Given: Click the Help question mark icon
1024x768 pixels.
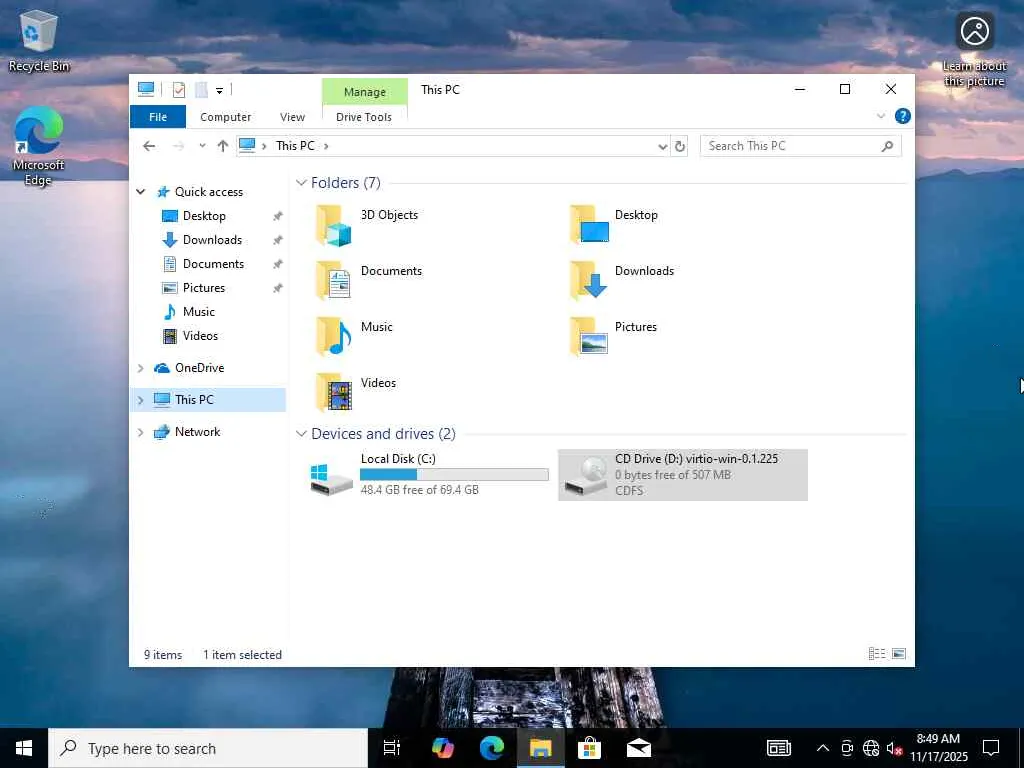Looking at the screenshot, I should tap(903, 116).
